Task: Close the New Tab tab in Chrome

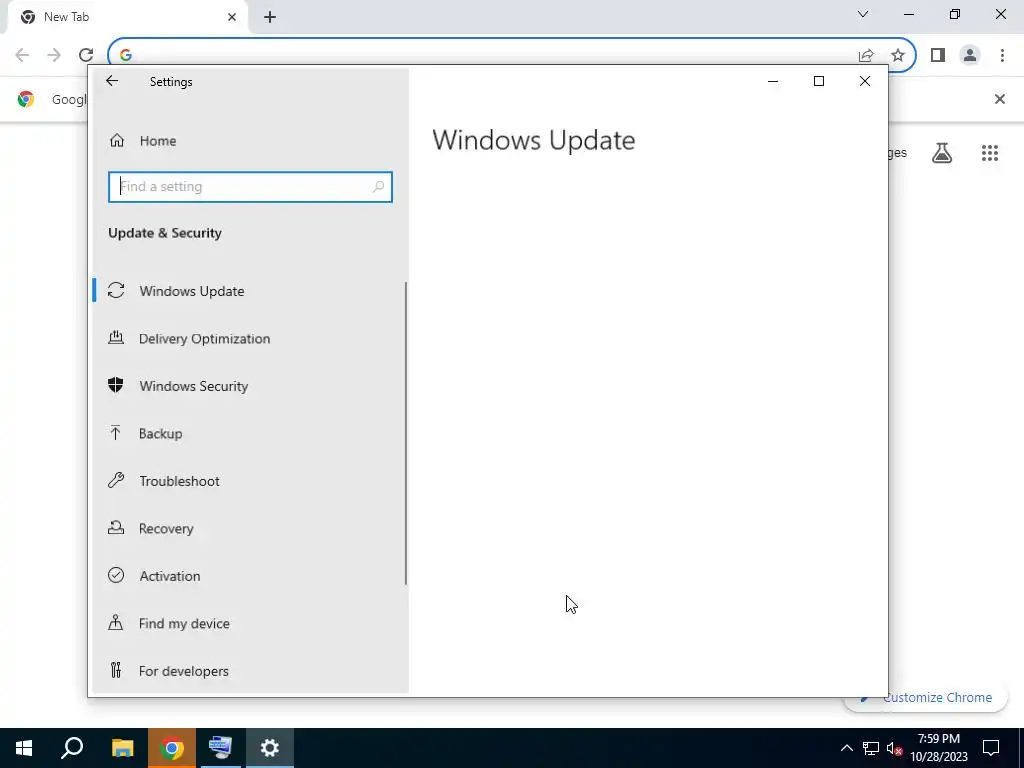Action: 232,17
